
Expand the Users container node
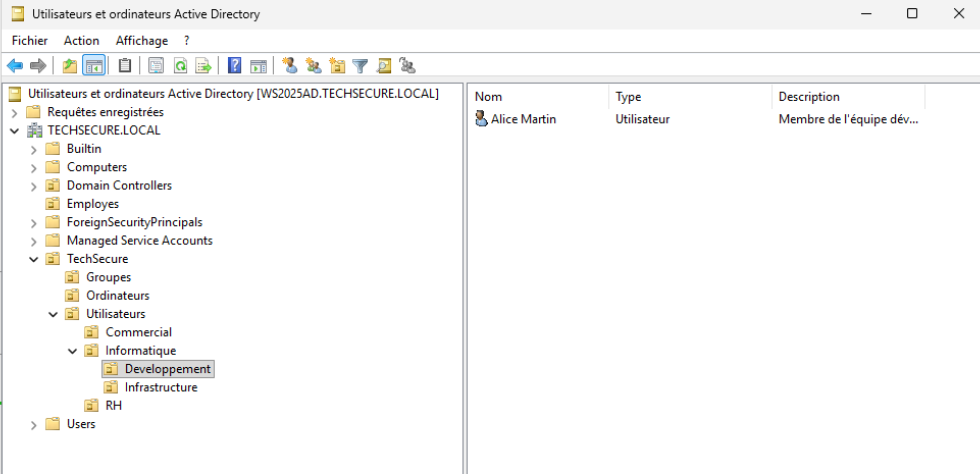click(x=33, y=424)
